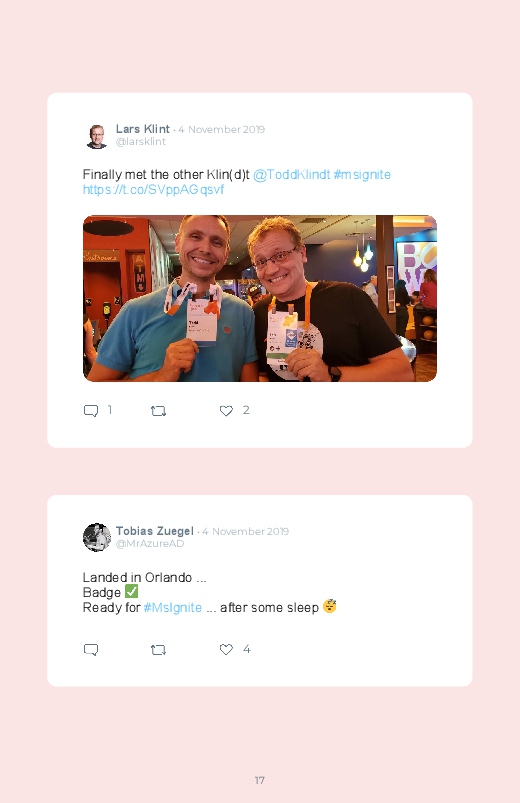520x803 pixels.
Task: Click reply icon on Tobias Zuegel tweet
Action: 91,650
